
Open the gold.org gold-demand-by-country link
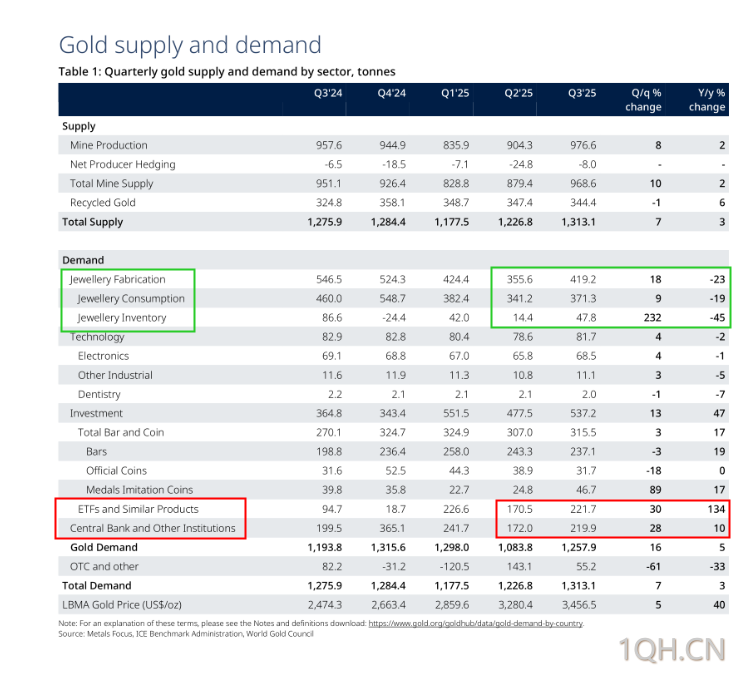[x=476, y=623]
